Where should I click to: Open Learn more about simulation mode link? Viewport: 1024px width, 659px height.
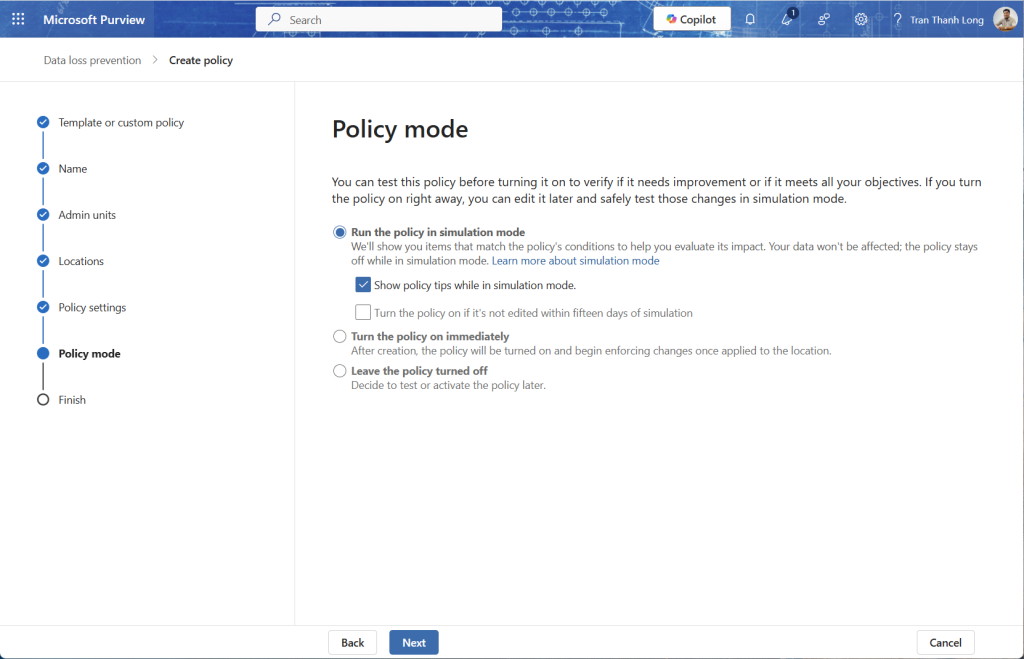[575, 261]
